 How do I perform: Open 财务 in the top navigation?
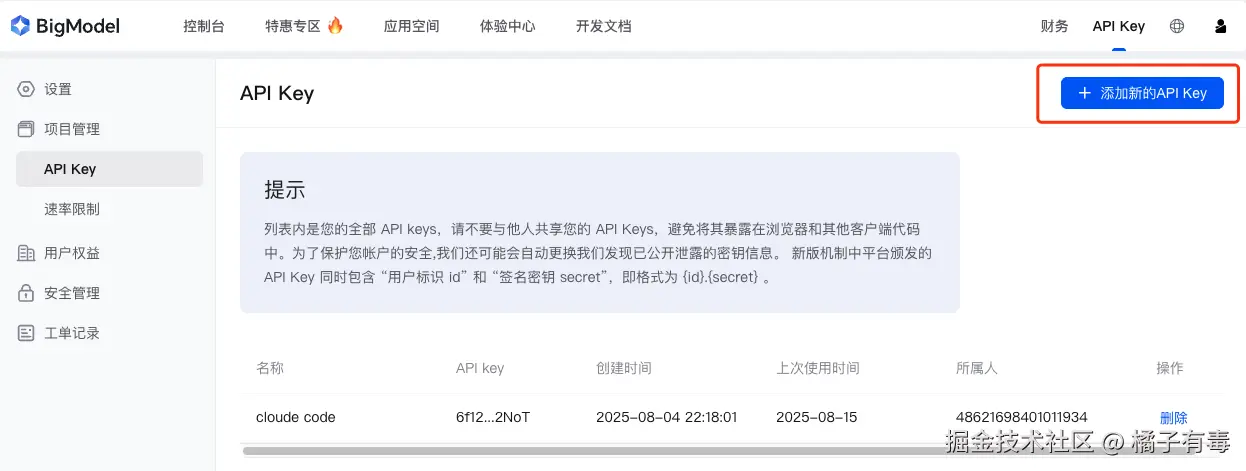[1055, 26]
